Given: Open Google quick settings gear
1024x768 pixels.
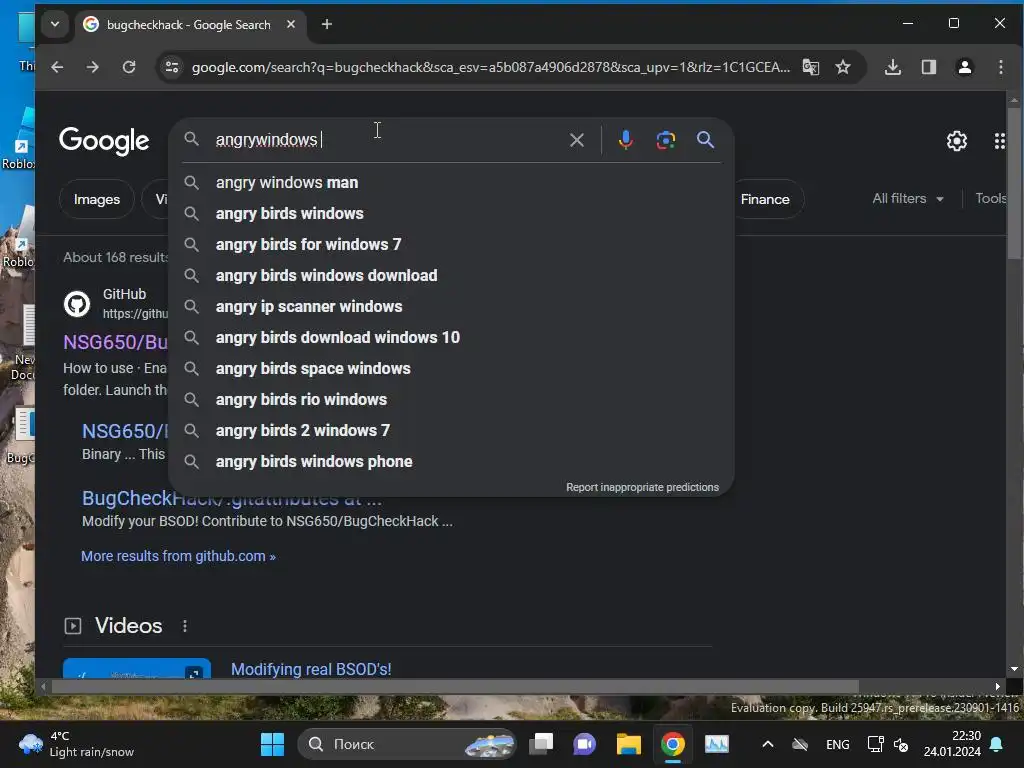Looking at the screenshot, I should 957,141.
